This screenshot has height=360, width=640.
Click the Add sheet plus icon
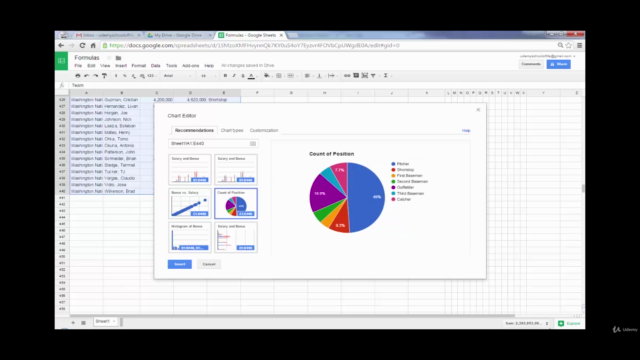(73, 322)
